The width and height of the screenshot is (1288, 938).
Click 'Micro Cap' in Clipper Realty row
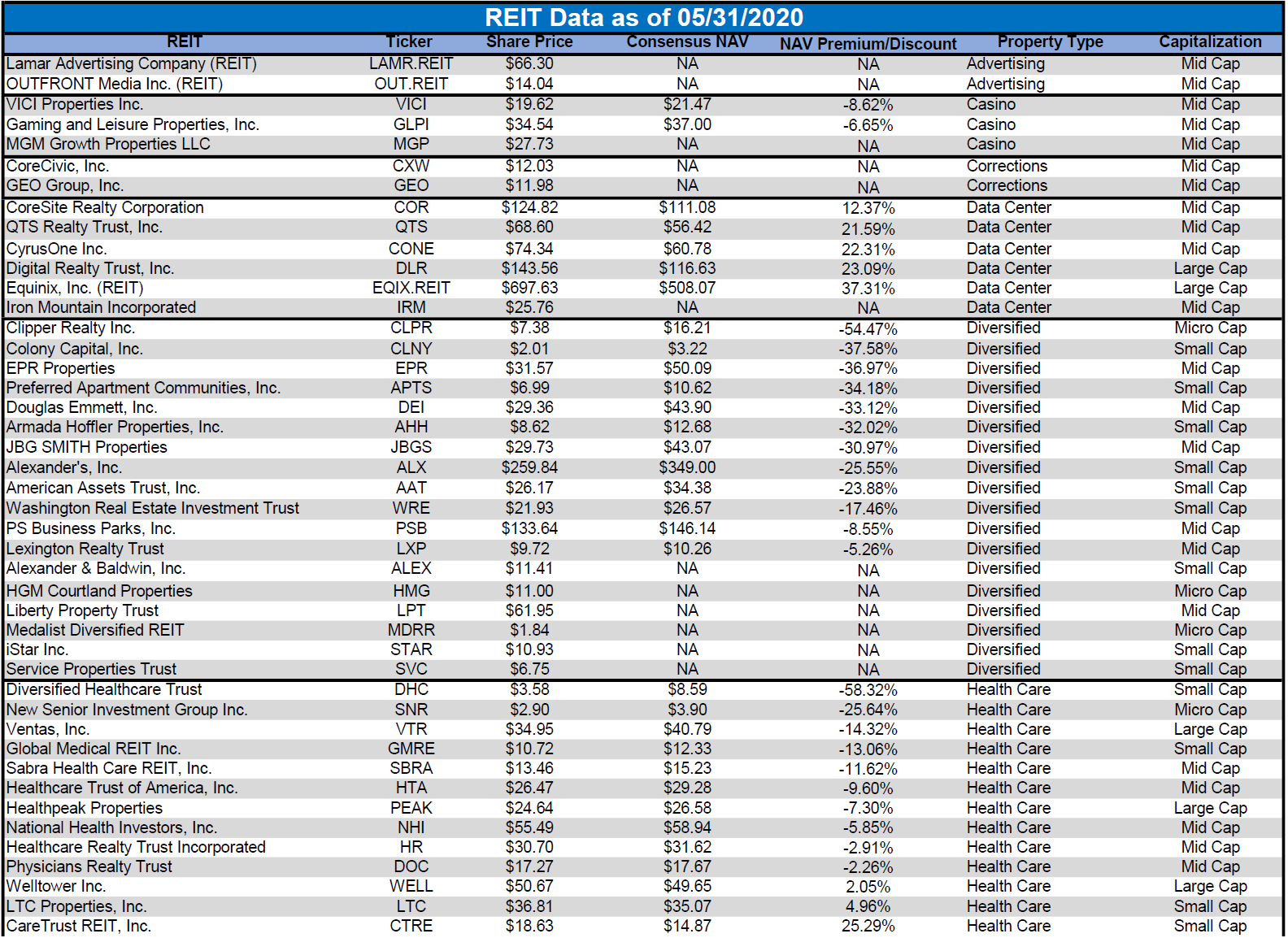pos(1210,328)
